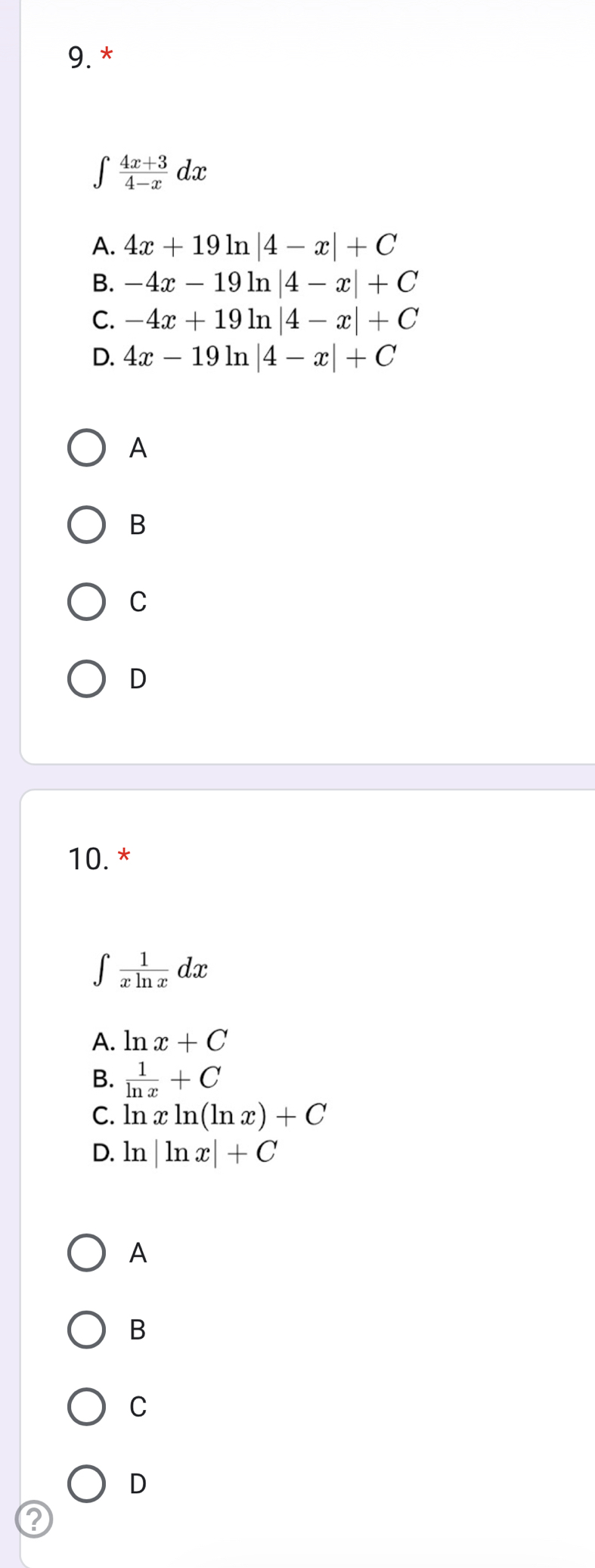Click answer text '4x + 19 ln|4 − x| + C'
595x1568 pixels.
coord(260,245)
